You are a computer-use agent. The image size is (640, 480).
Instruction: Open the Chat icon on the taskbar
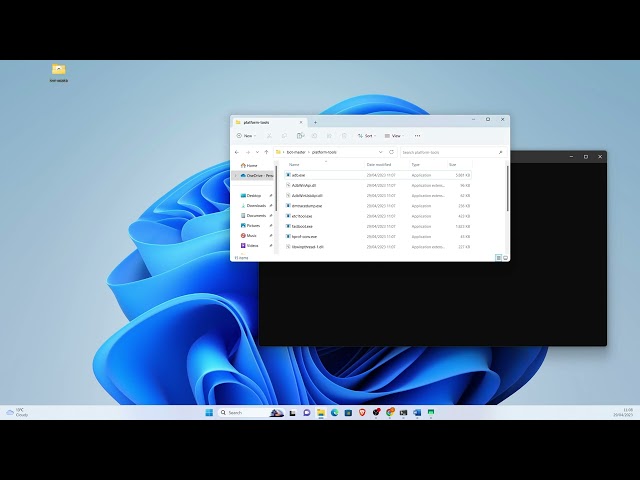(x=307, y=413)
